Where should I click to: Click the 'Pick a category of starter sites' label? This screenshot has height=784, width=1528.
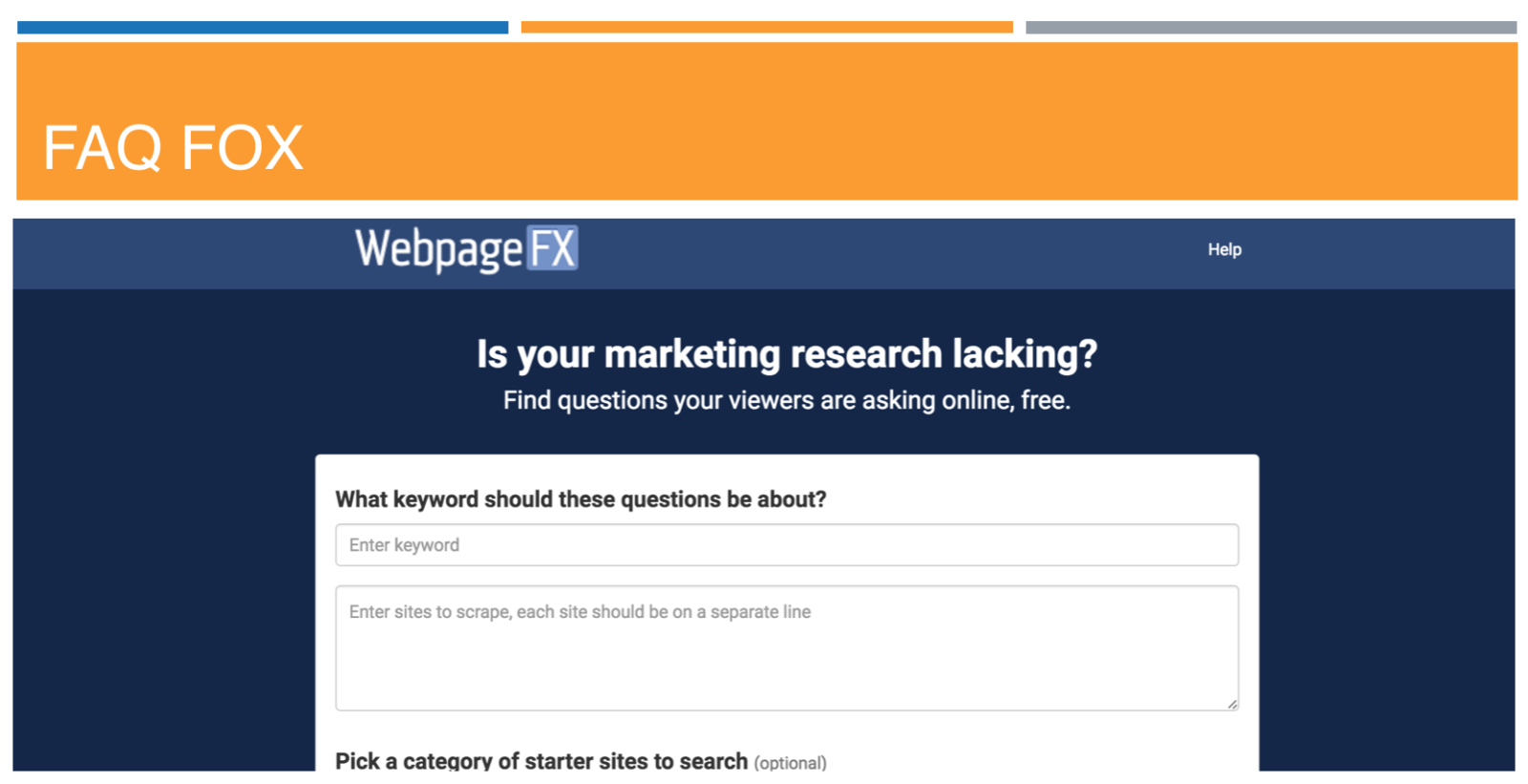[x=541, y=761]
